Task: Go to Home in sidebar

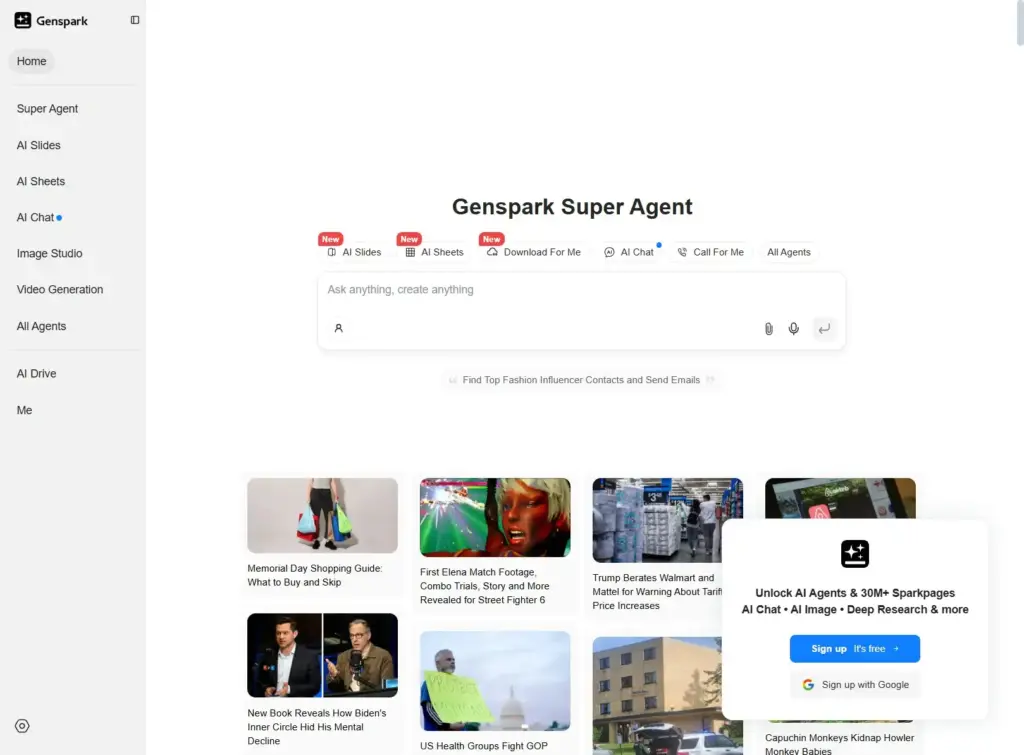Action: pyautogui.click(x=31, y=61)
